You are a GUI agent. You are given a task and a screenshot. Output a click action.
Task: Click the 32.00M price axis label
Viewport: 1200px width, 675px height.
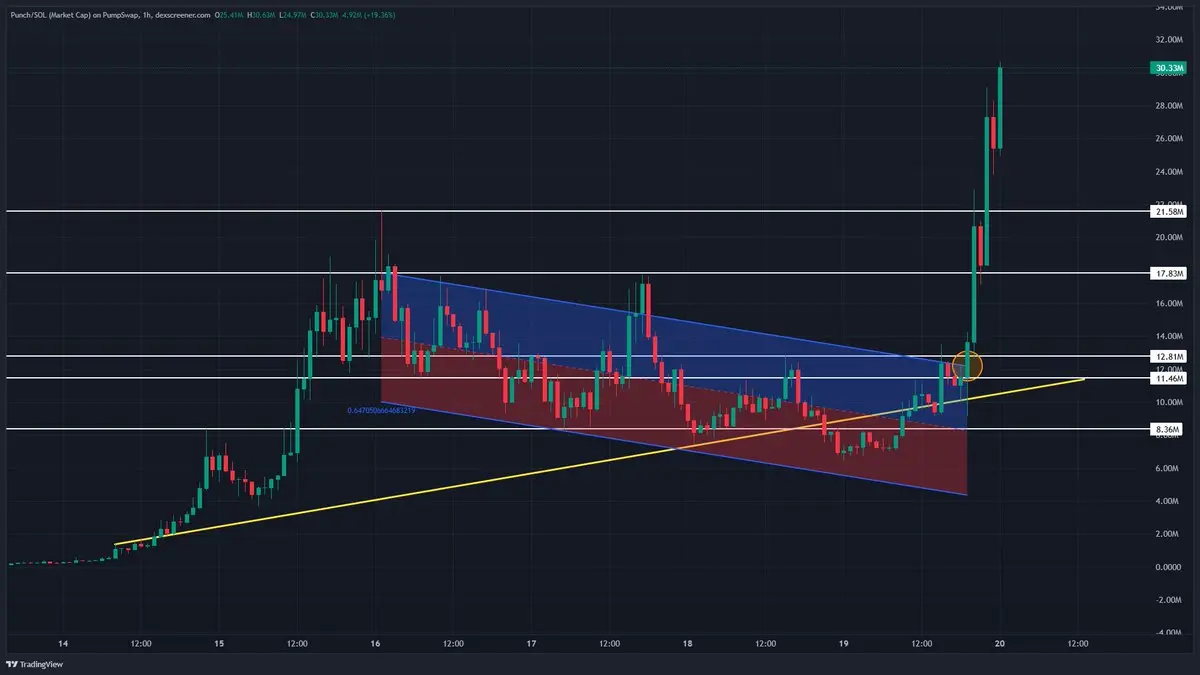point(1168,40)
